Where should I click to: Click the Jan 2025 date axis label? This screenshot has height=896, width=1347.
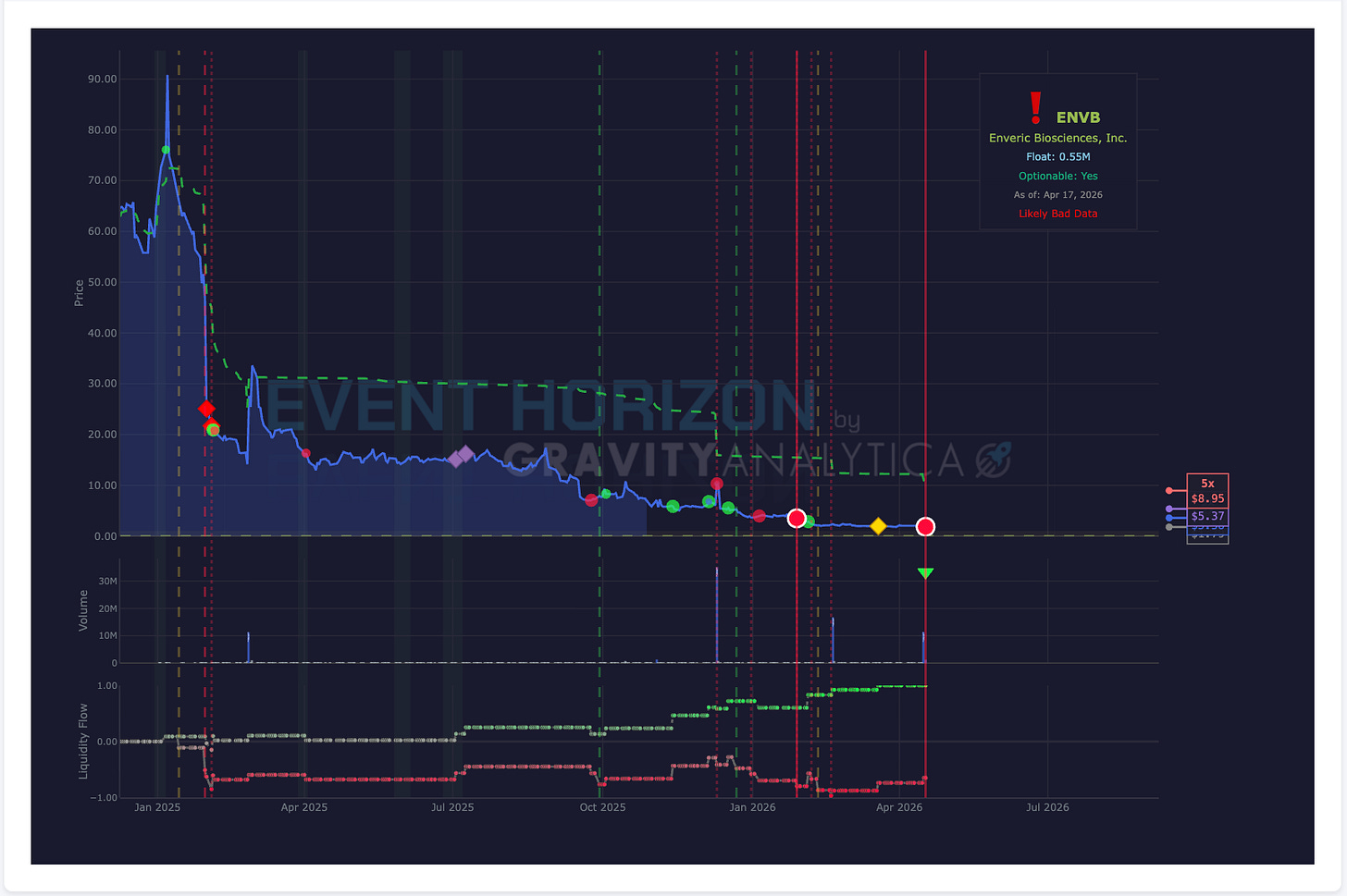pos(157,807)
